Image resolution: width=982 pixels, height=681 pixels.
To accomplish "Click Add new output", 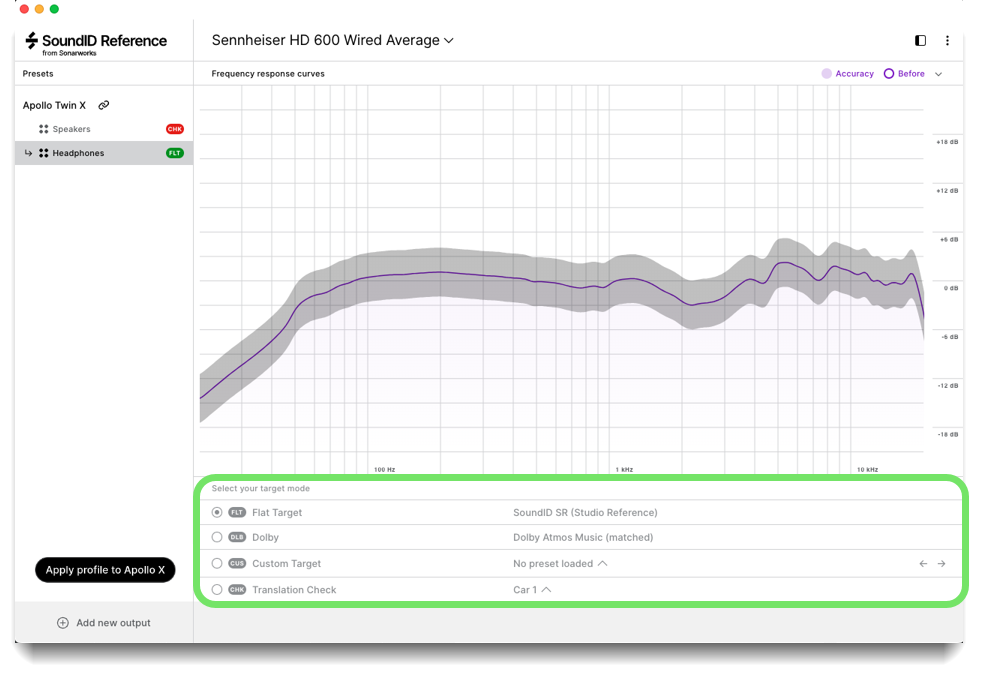I will tap(104, 623).
